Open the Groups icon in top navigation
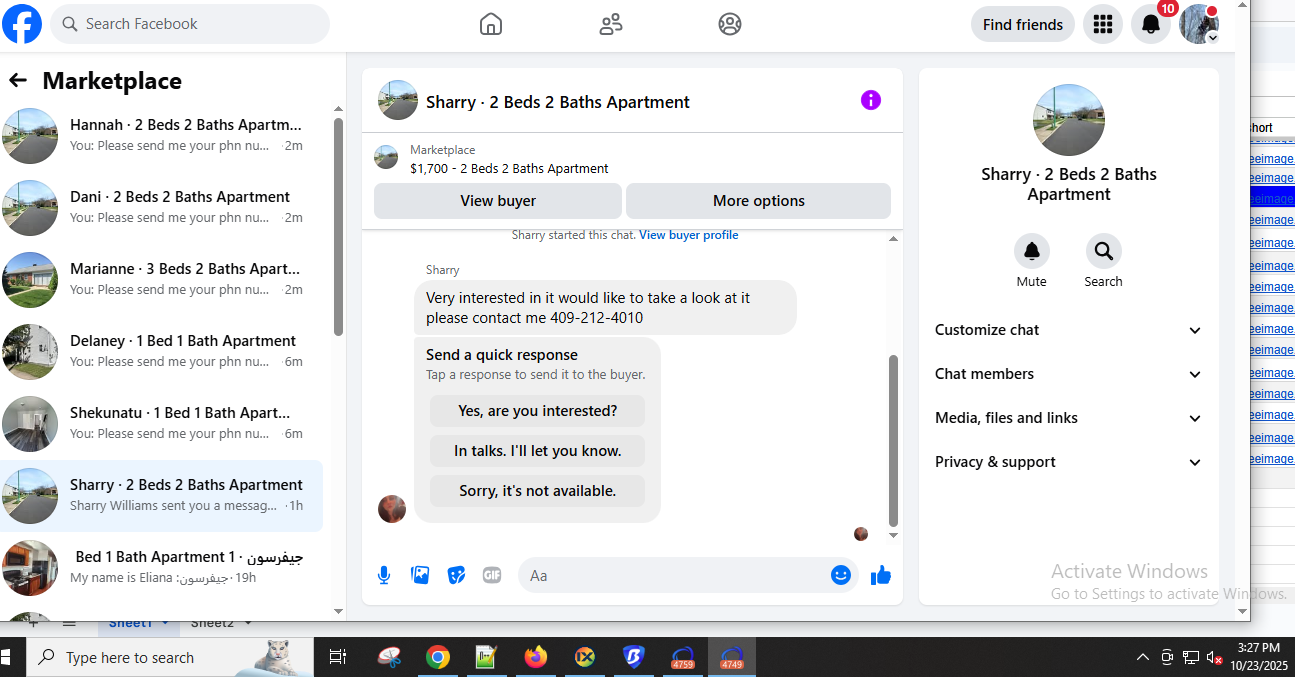This screenshot has height=677, width=1295. pyautogui.click(x=730, y=24)
